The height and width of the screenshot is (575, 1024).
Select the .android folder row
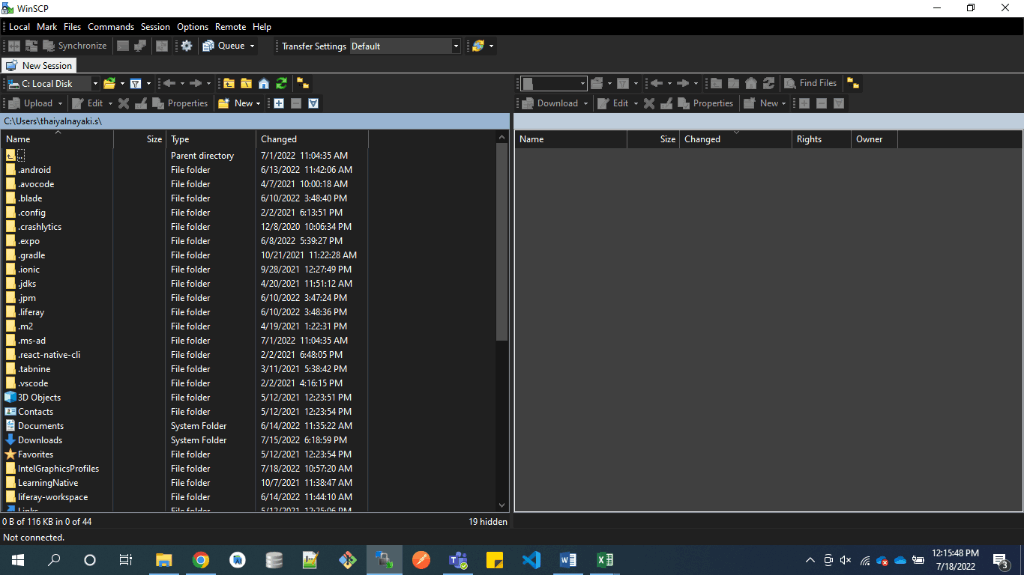183,170
